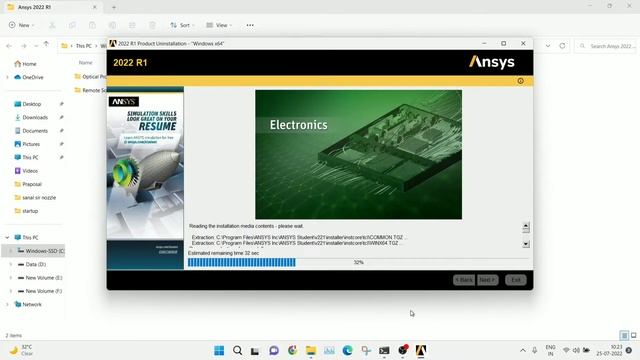Image resolution: width=640 pixels, height=360 pixels.
Task: Refresh the Explorer folder view
Action: (562, 46)
